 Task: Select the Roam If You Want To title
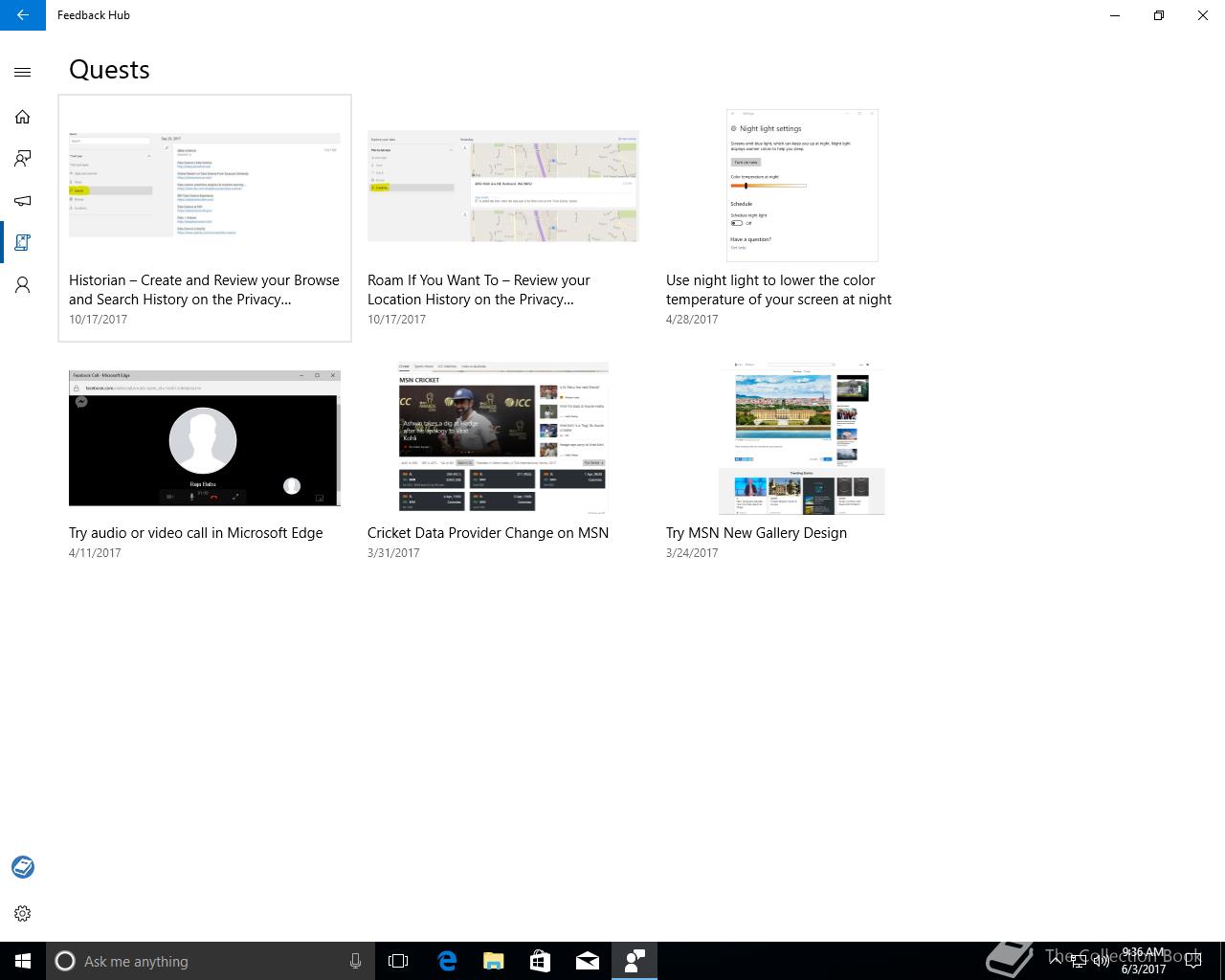tap(479, 289)
